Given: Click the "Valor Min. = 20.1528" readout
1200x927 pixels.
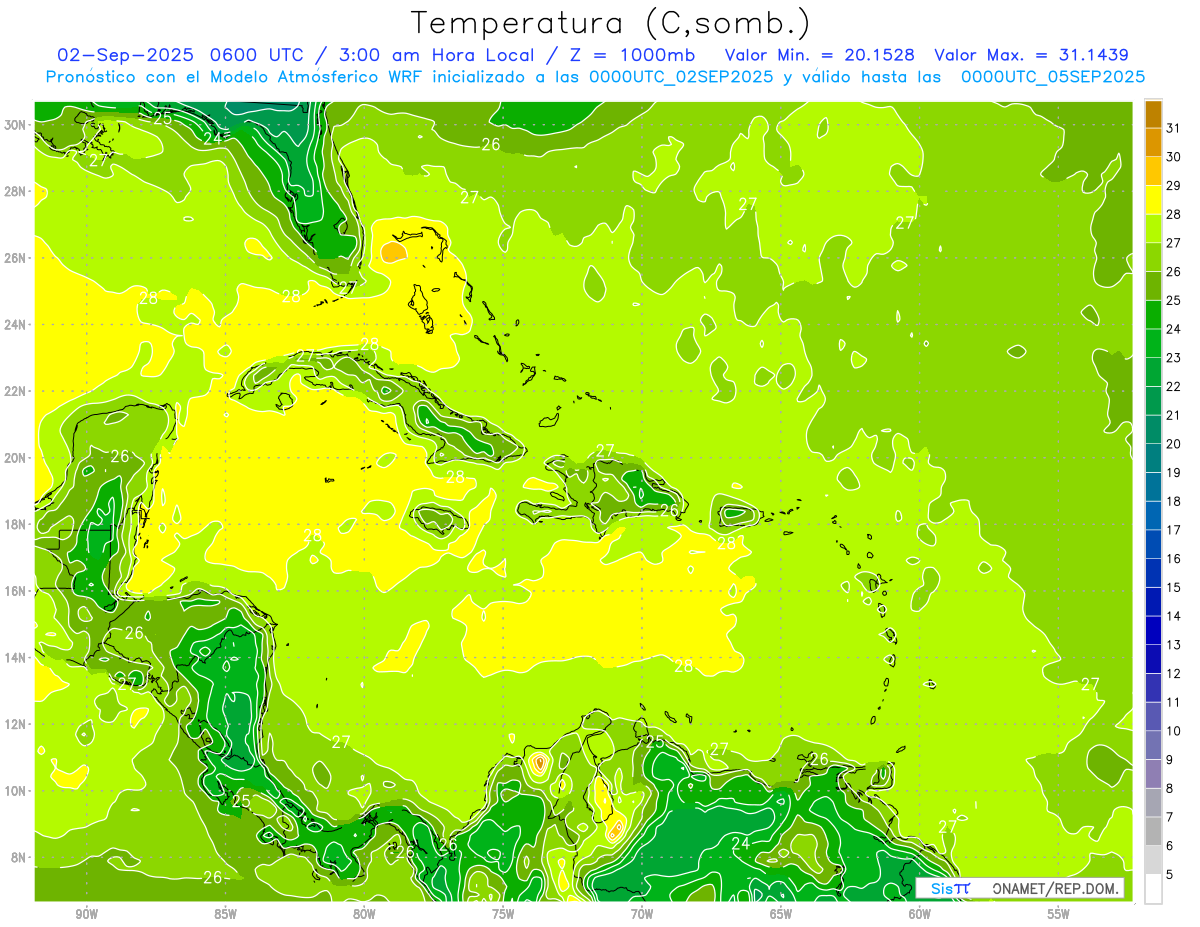Looking at the screenshot, I should point(819,55).
